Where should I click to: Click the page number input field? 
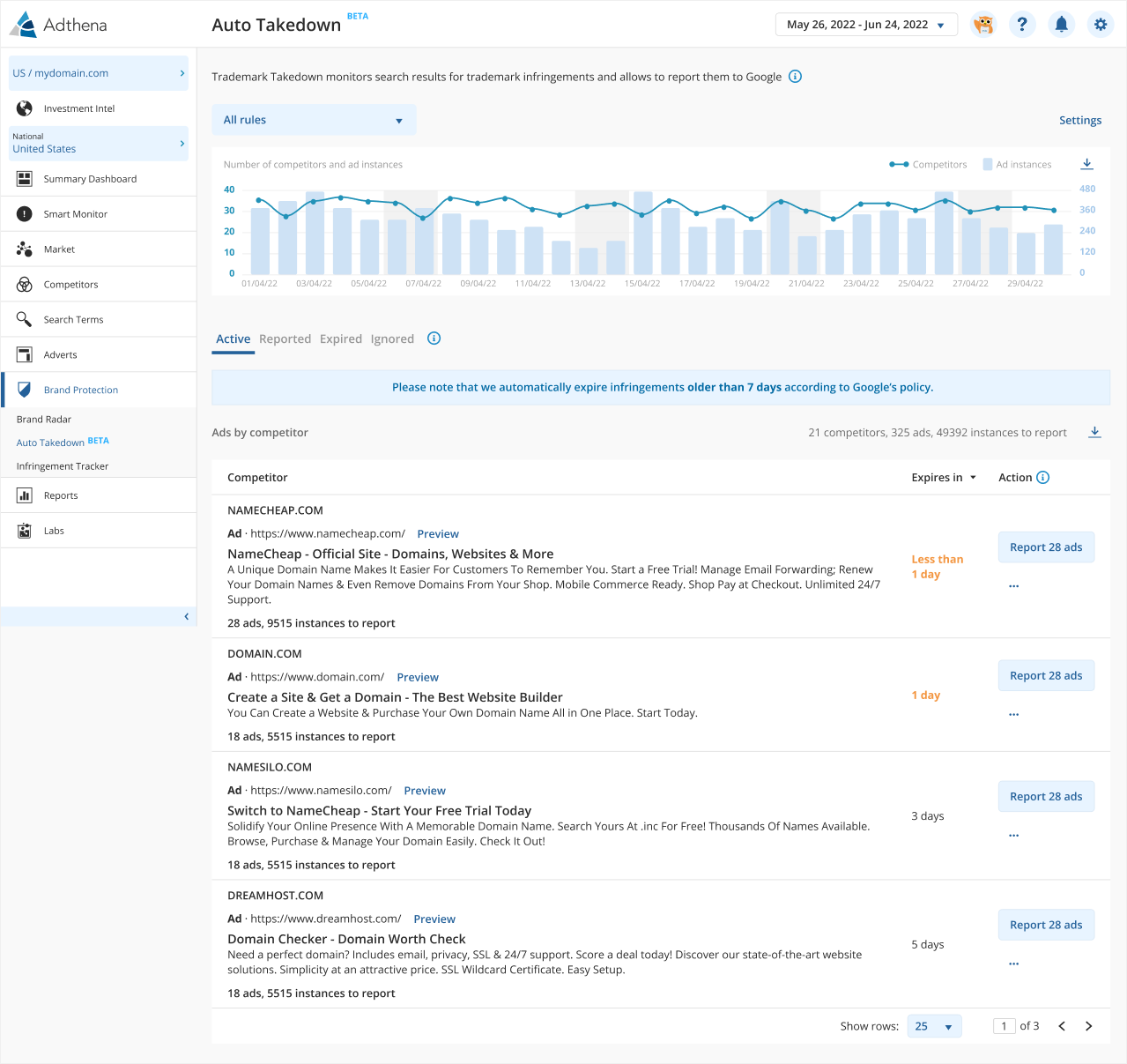point(1004,1026)
